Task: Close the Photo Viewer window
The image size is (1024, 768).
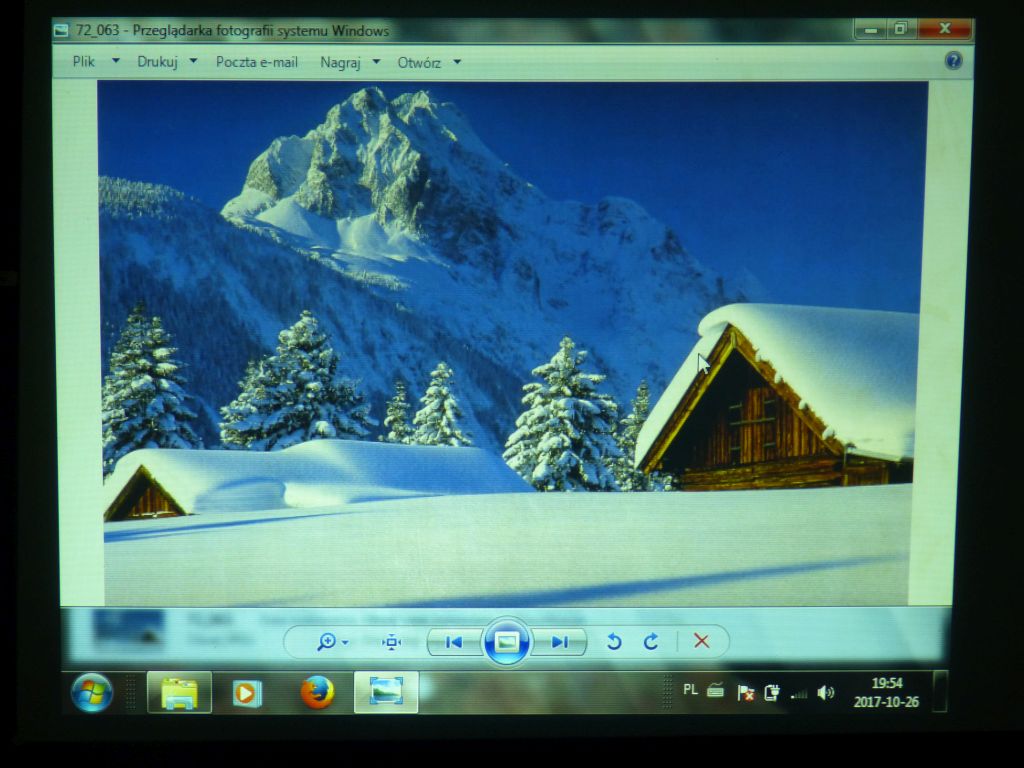Action: pyautogui.click(x=945, y=29)
